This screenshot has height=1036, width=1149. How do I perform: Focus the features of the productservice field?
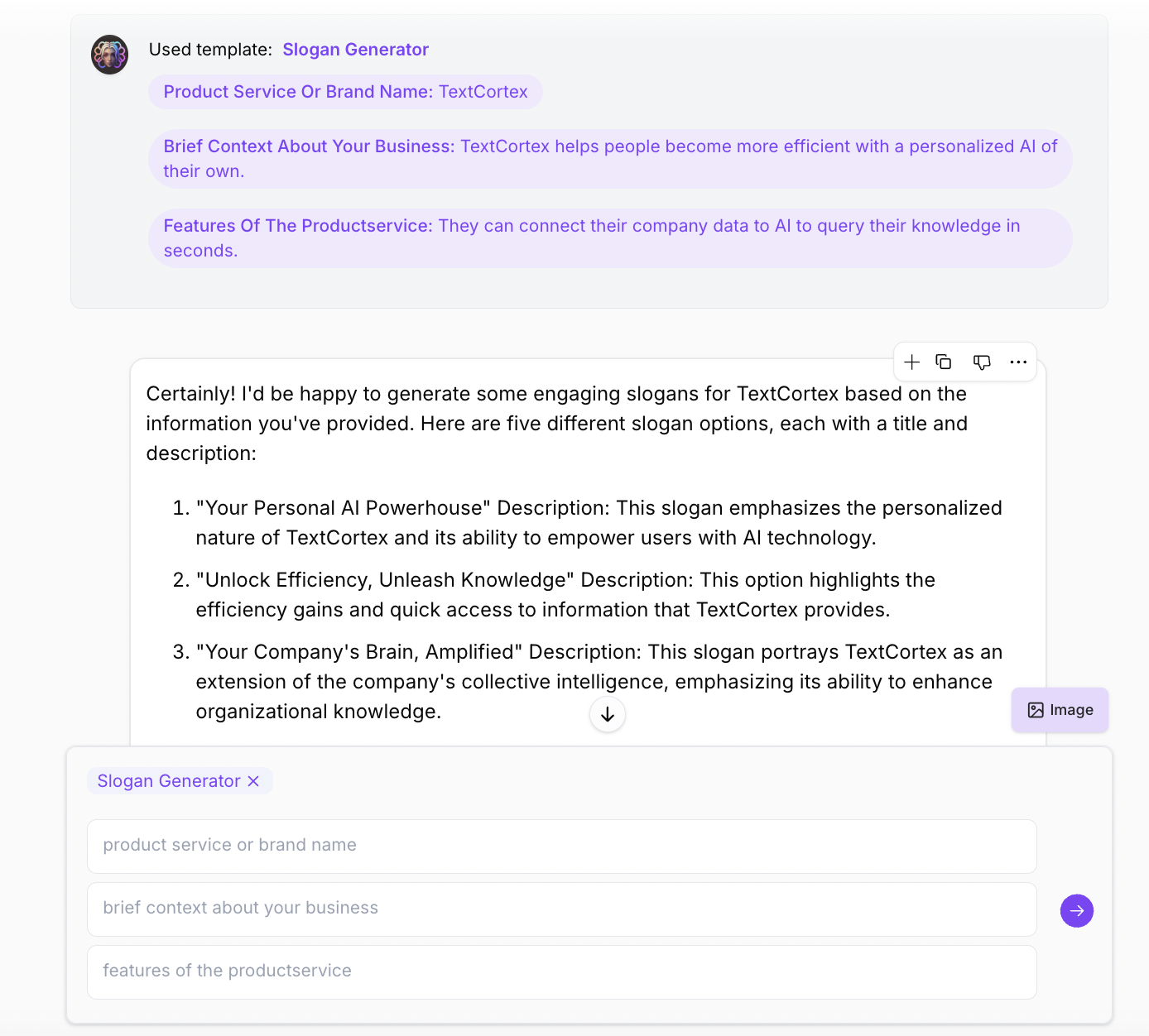point(562,972)
